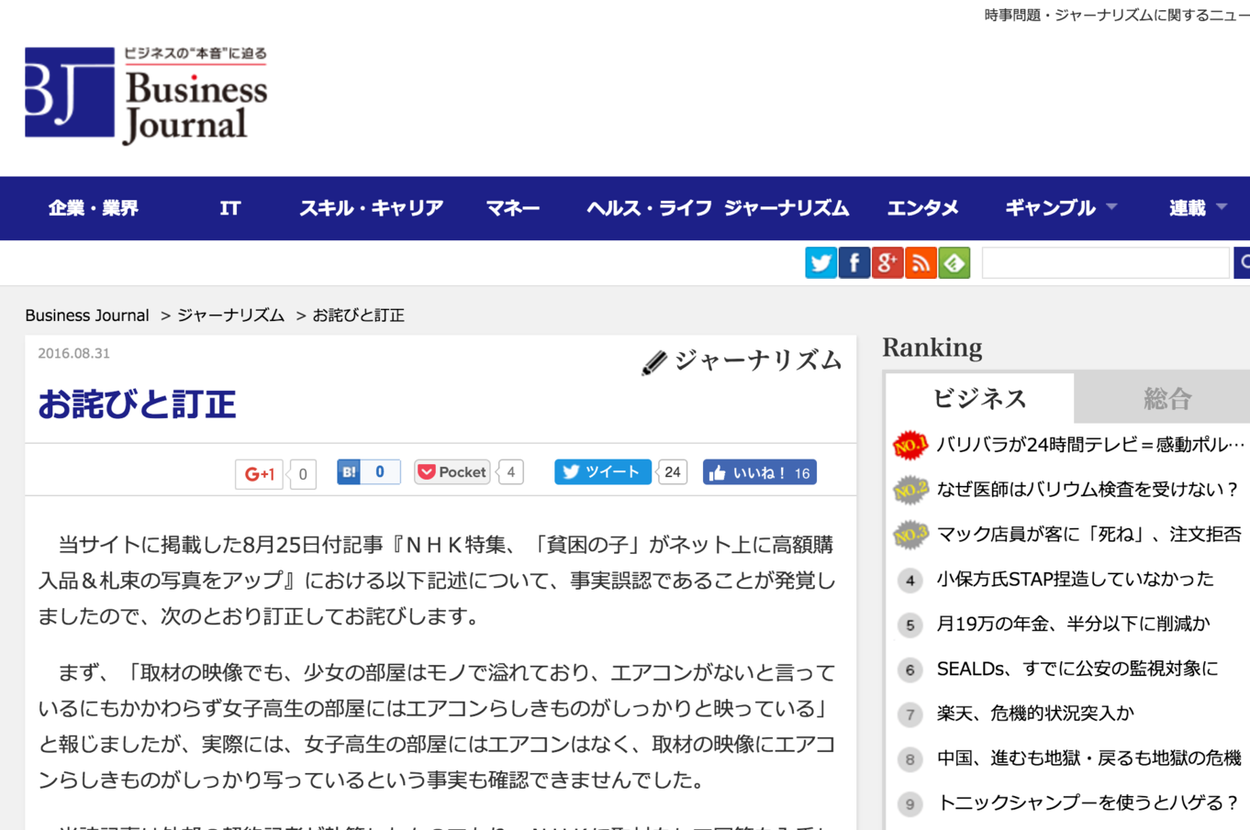Click the Twitter icon in header
This screenshot has height=830, width=1250.
(821, 263)
